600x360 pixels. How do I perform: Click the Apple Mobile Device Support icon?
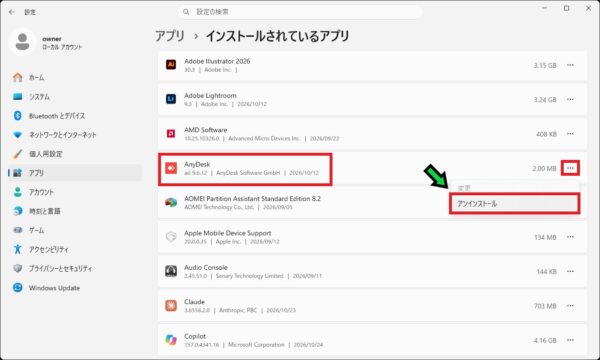171,237
